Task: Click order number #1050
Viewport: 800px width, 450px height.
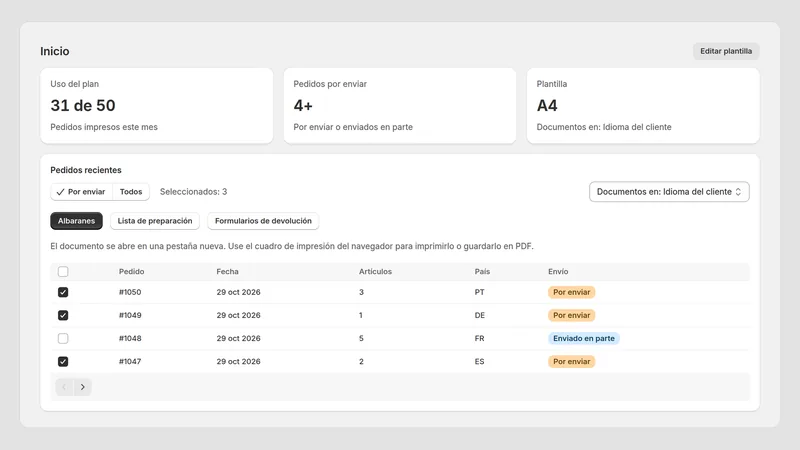Action: (x=130, y=292)
